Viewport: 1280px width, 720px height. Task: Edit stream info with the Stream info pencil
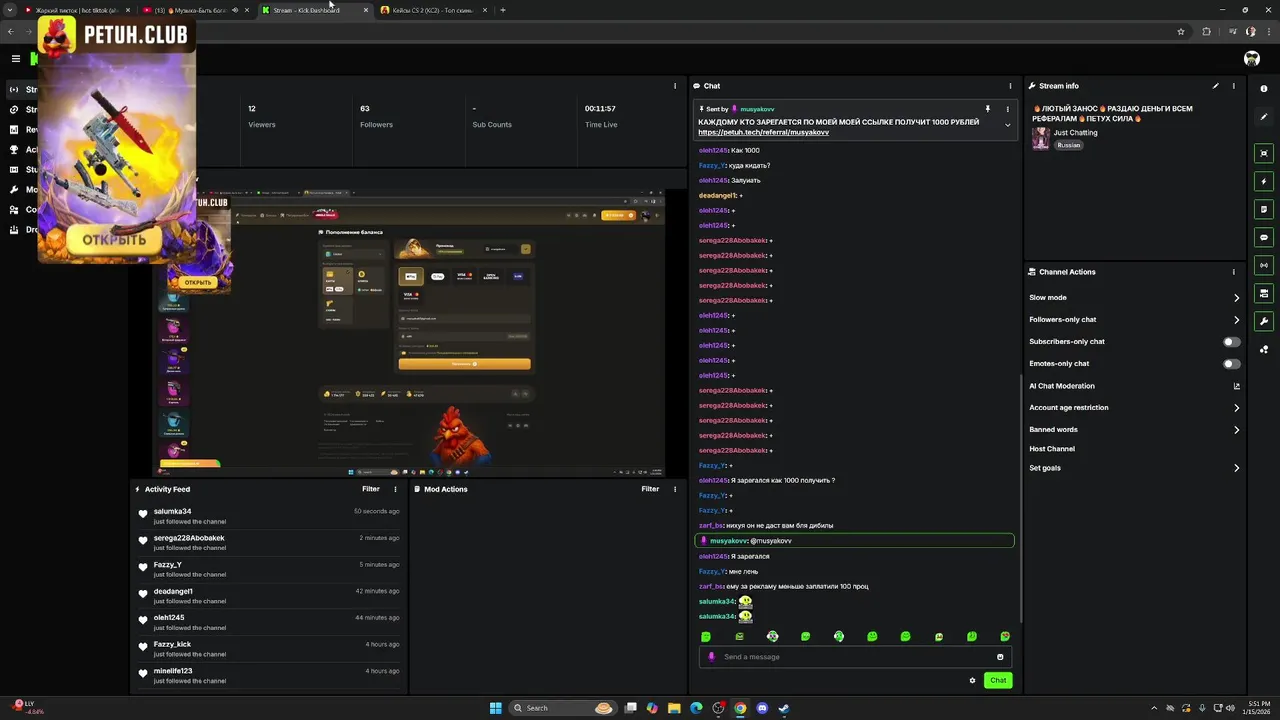coord(1216,86)
